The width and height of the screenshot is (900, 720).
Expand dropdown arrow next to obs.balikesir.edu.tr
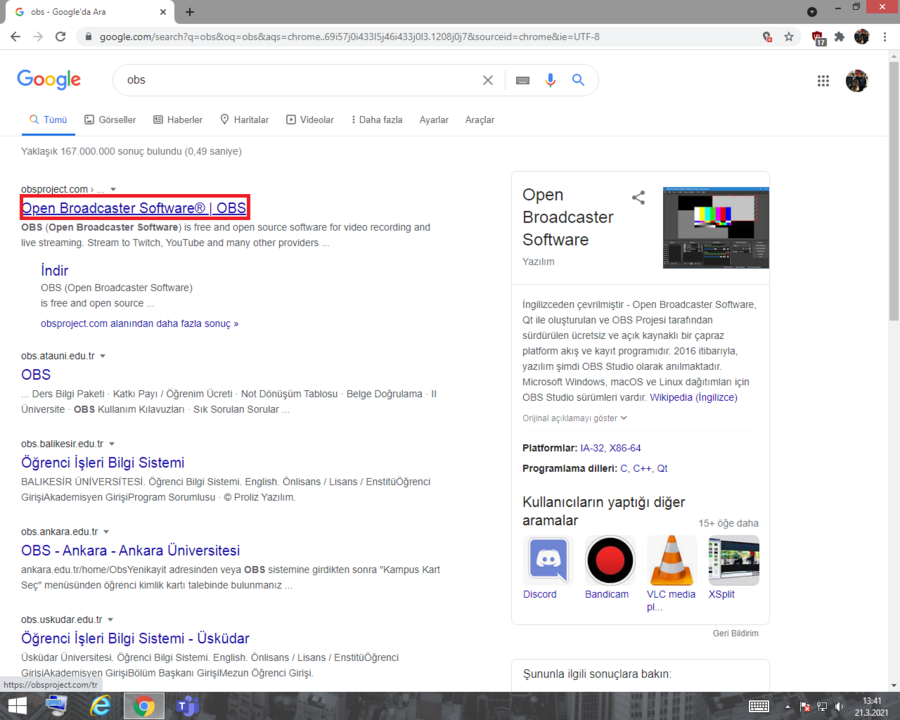[112, 444]
